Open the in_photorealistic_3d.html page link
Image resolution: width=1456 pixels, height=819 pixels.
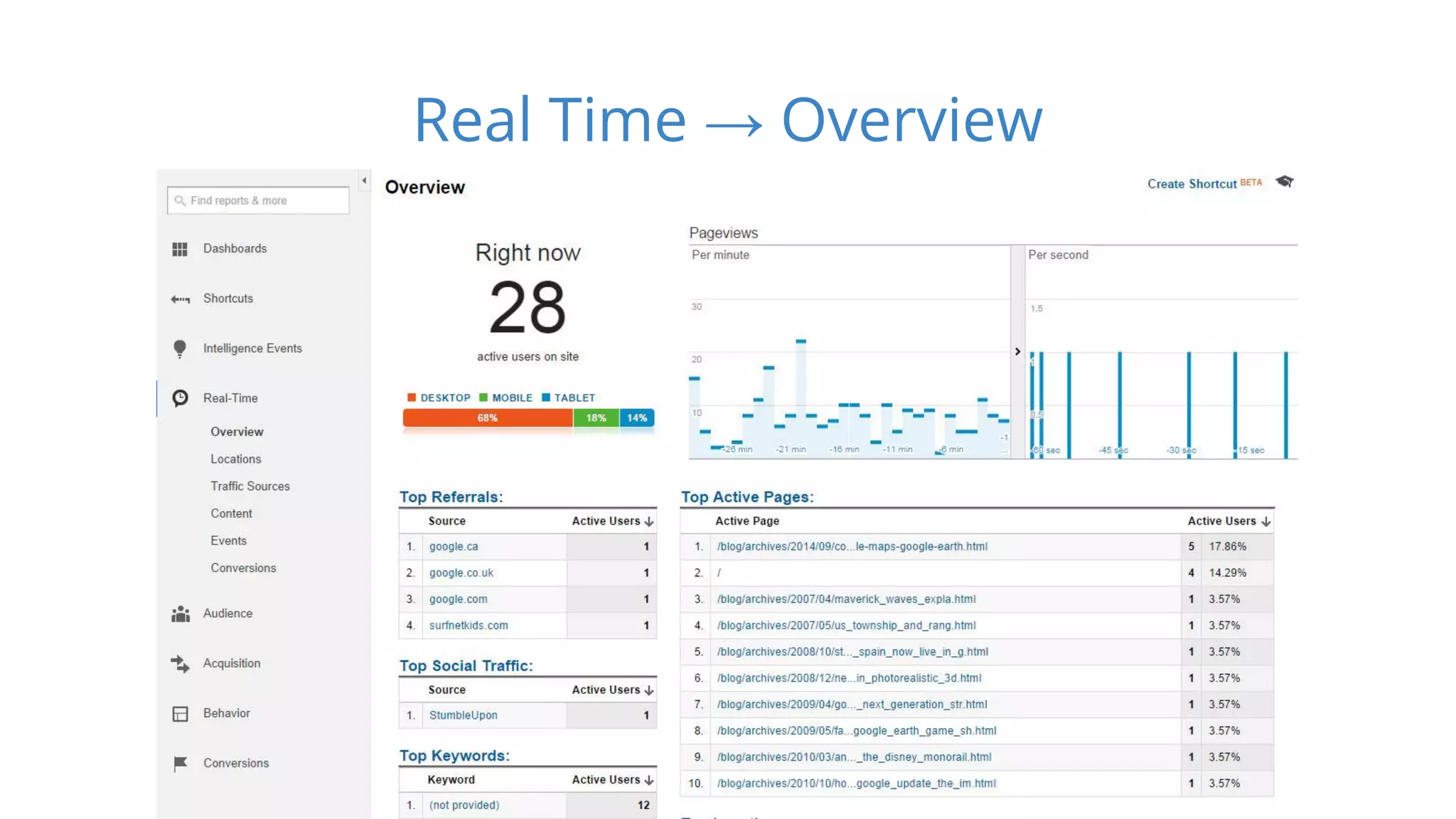(850, 678)
